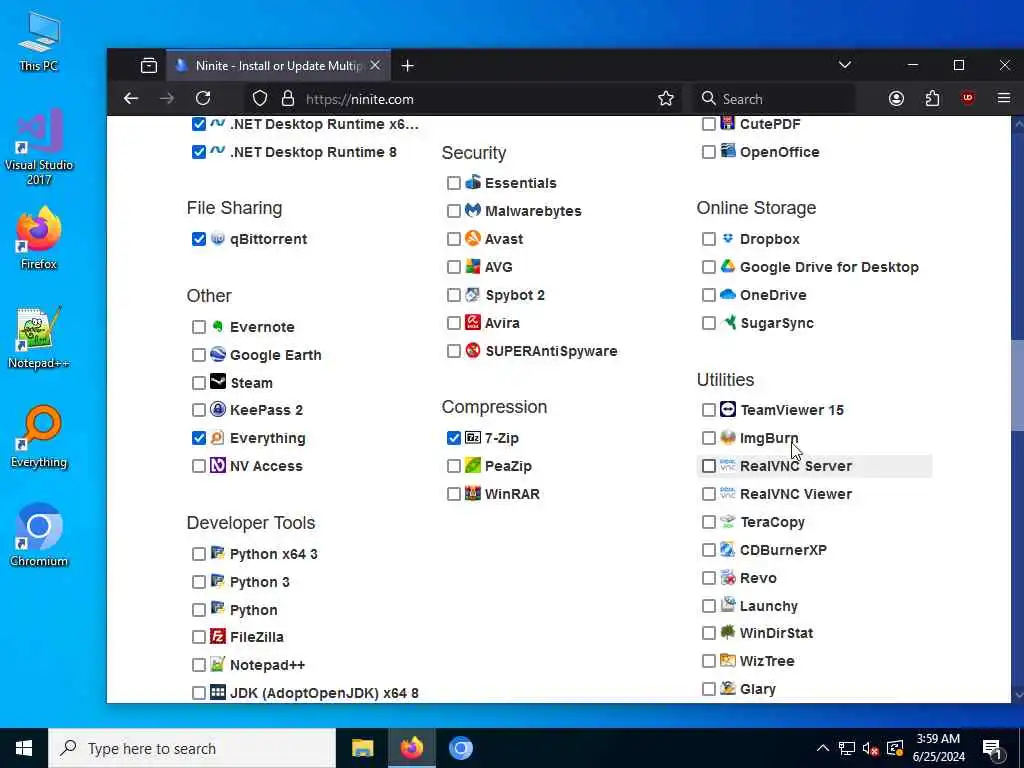Open the notification center icon
Screen dimensions: 1024x768
tap(993, 748)
